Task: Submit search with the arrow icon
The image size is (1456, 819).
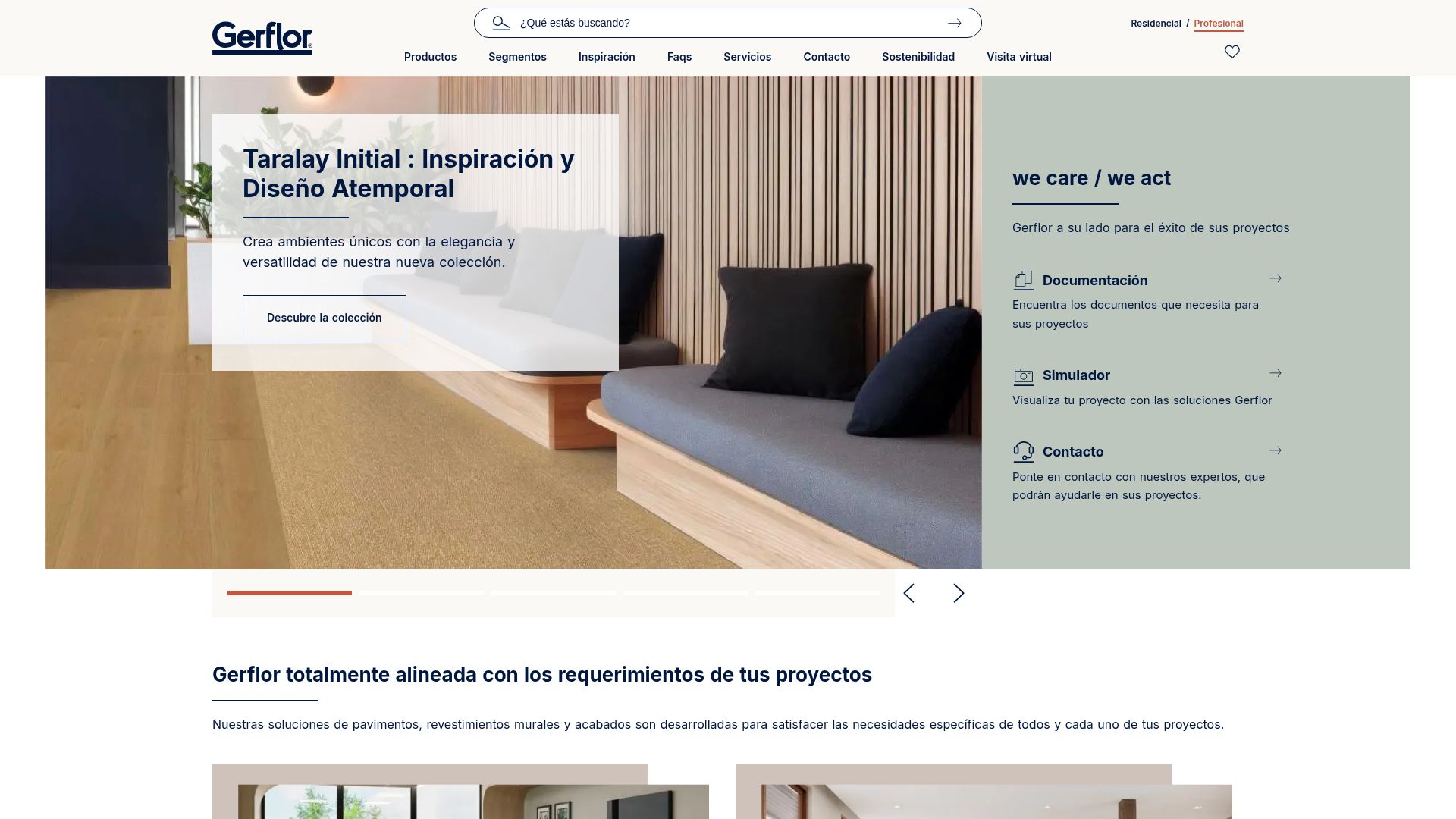Action: (954, 23)
